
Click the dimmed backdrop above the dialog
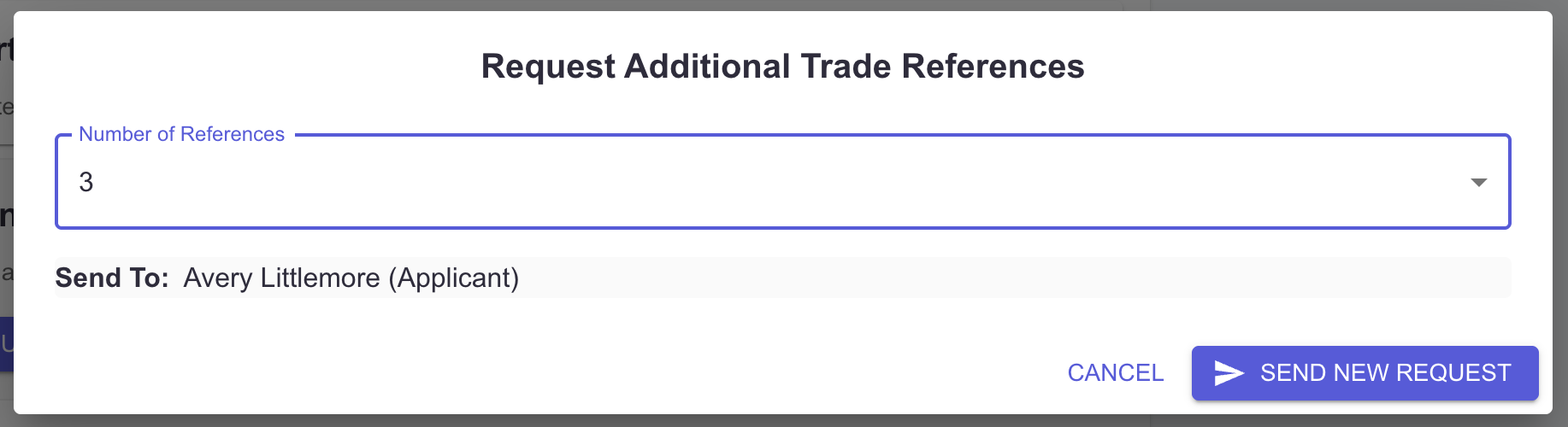[x=782, y=5]
